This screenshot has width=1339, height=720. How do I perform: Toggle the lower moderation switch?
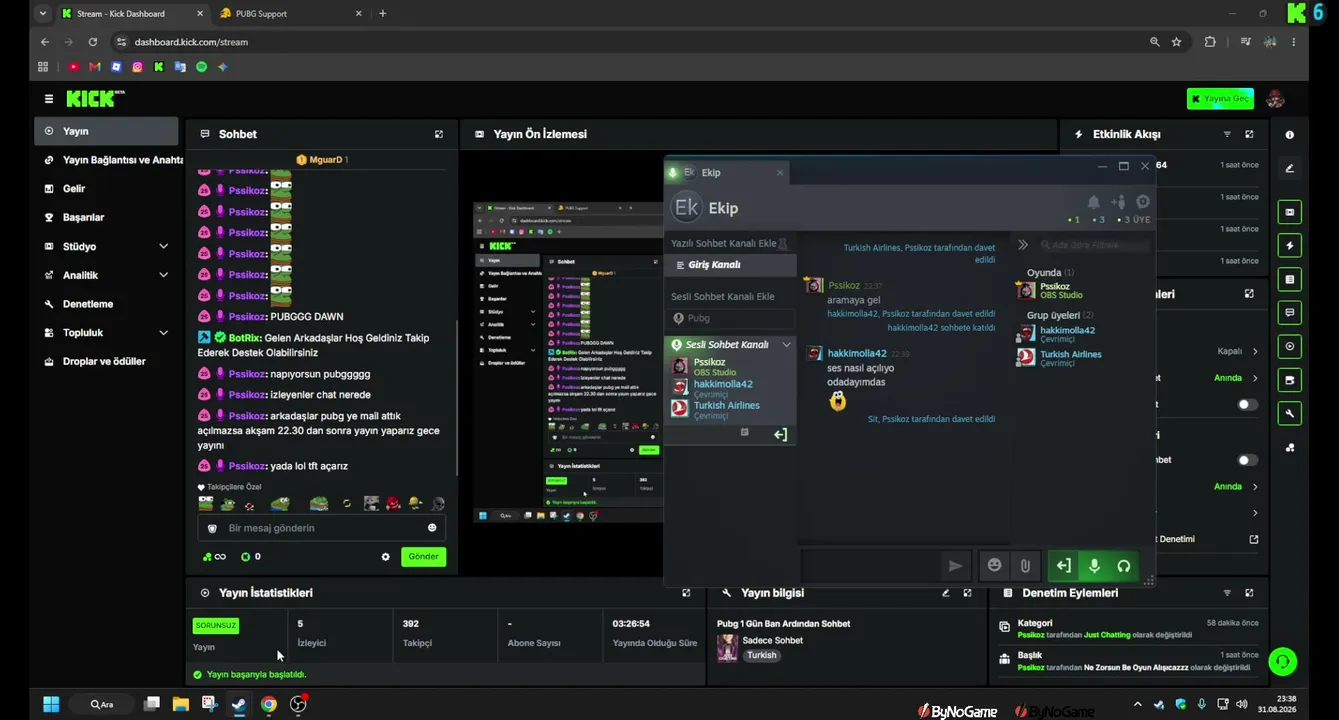point(1248,460)
